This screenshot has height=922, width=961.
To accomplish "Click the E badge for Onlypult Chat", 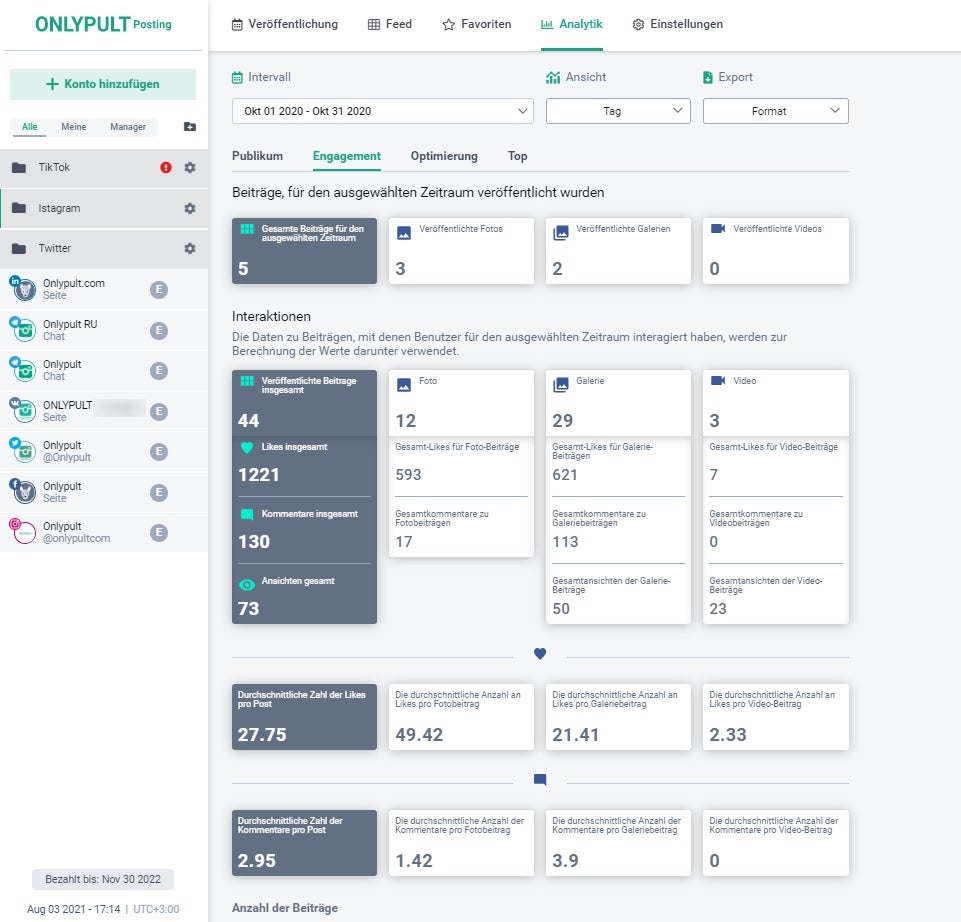I will pyautogui.click(x=159, y=370).
